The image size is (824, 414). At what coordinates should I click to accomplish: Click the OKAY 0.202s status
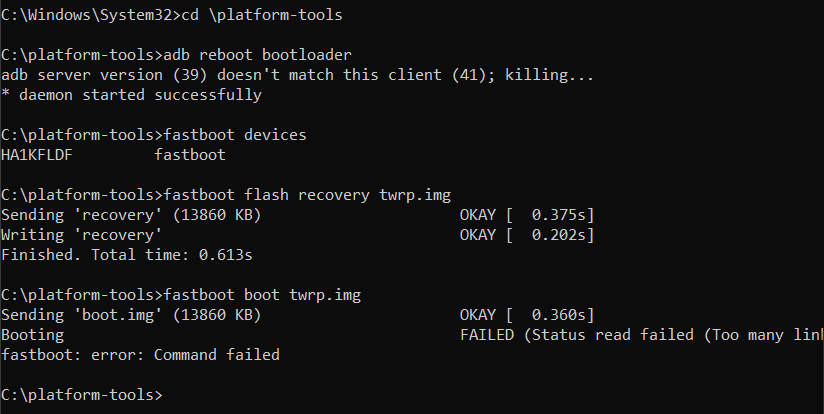point(526,234)
